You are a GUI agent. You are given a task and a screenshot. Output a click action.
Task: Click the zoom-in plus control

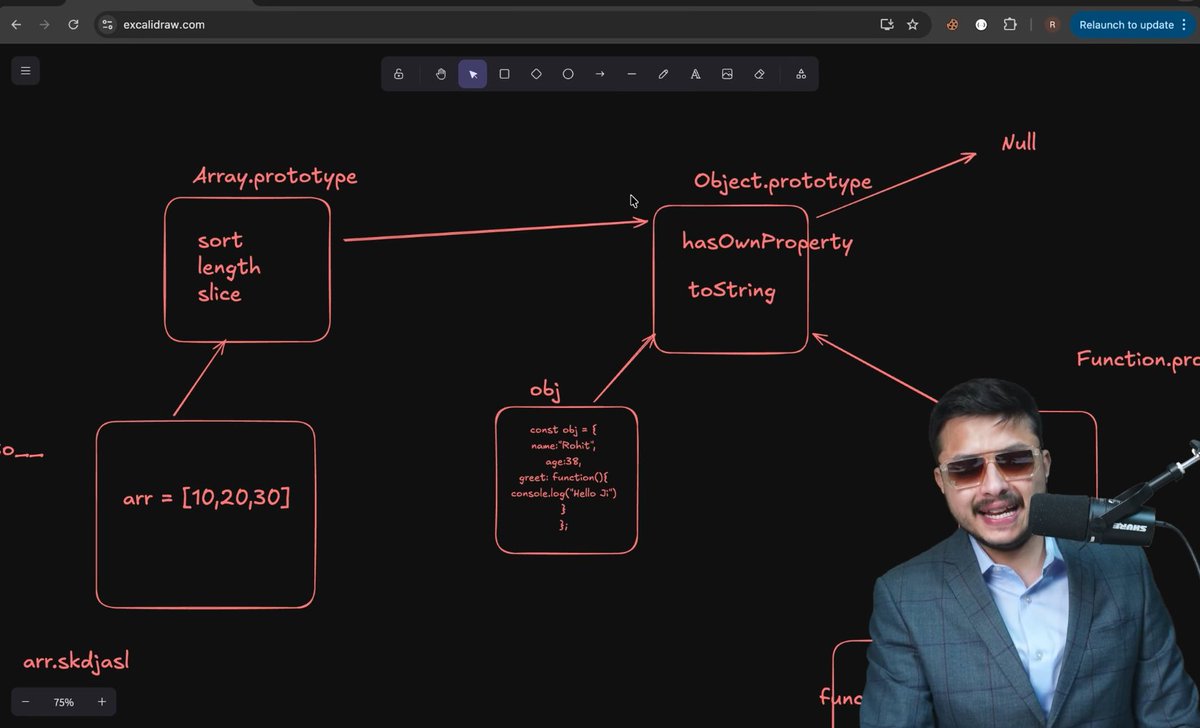click(x=101, y=701)
